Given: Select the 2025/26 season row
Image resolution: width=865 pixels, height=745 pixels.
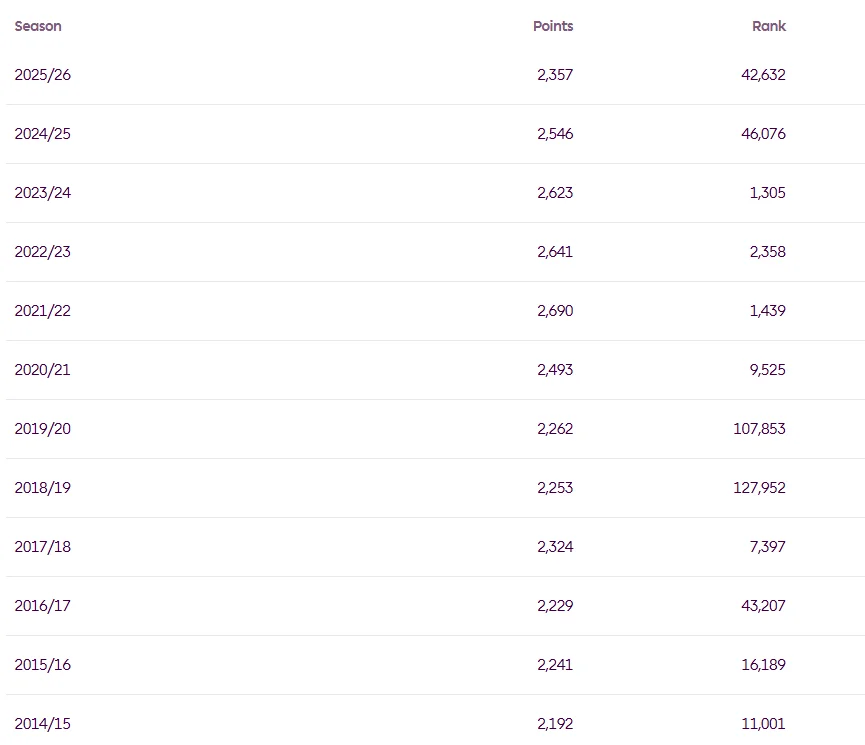Looking at the screenshot, I should [x=435, y=74].
